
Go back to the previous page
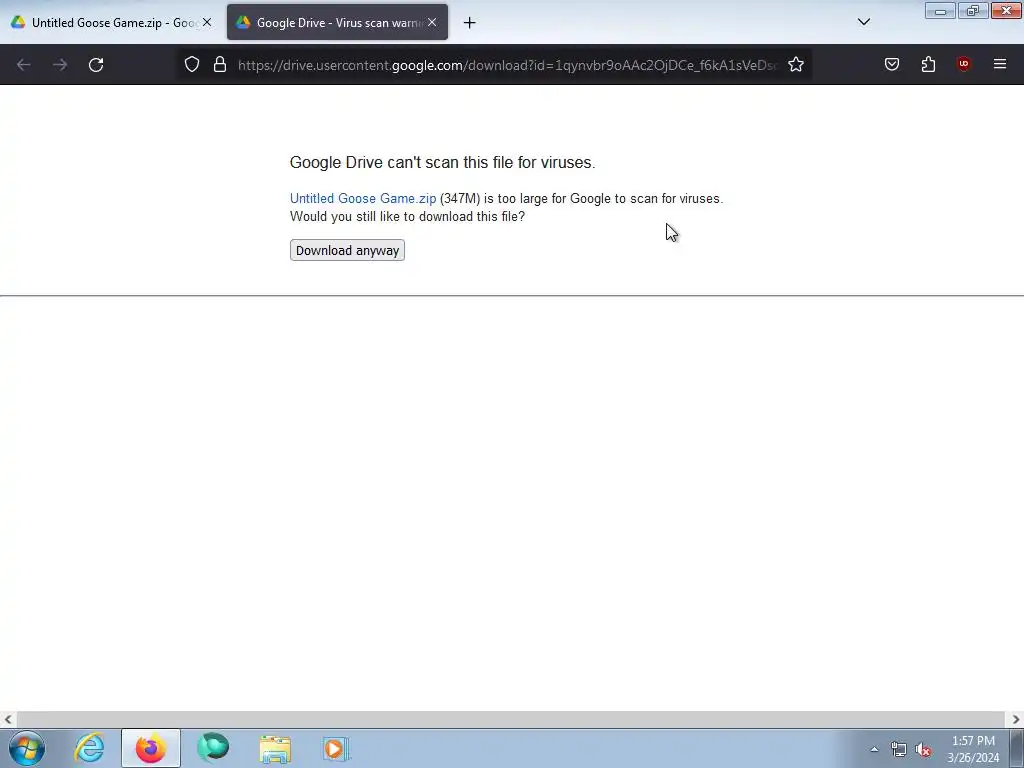coord(24,65)
